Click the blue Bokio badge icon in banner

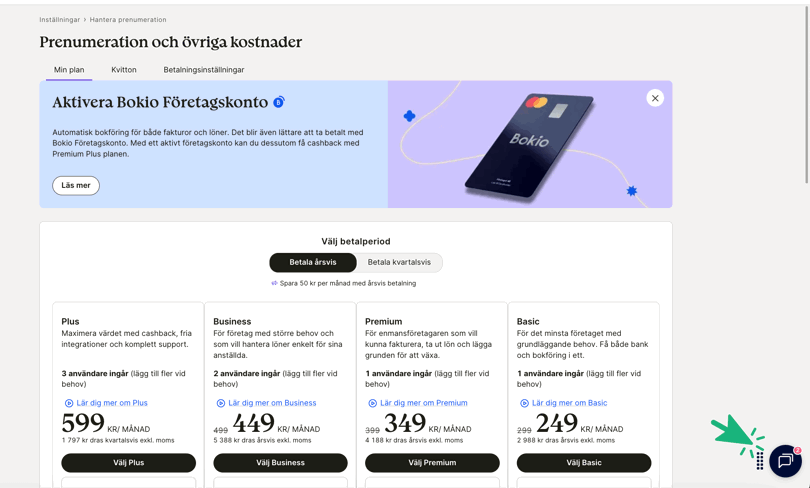[279, 102]
